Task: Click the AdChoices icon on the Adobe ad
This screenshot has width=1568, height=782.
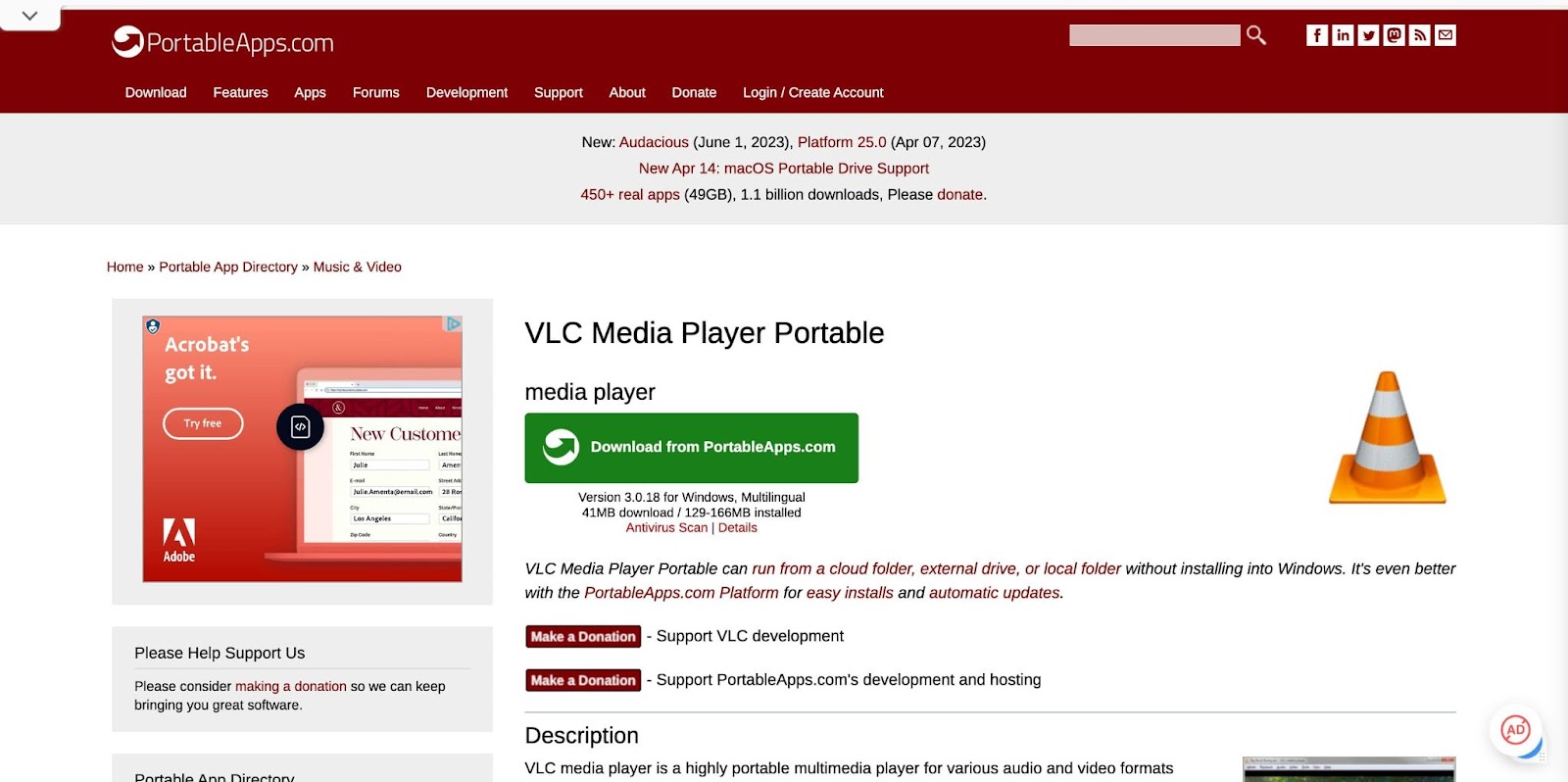Action: pyautogui.click(x=454, y=323)
